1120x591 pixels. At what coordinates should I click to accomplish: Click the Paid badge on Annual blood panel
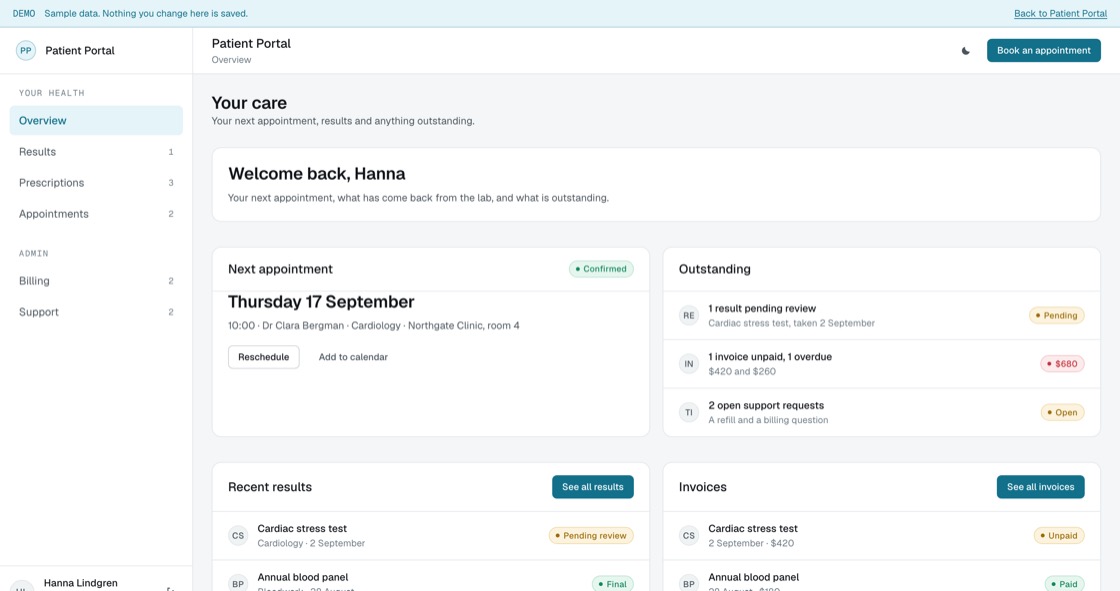tap(1064, 584)
